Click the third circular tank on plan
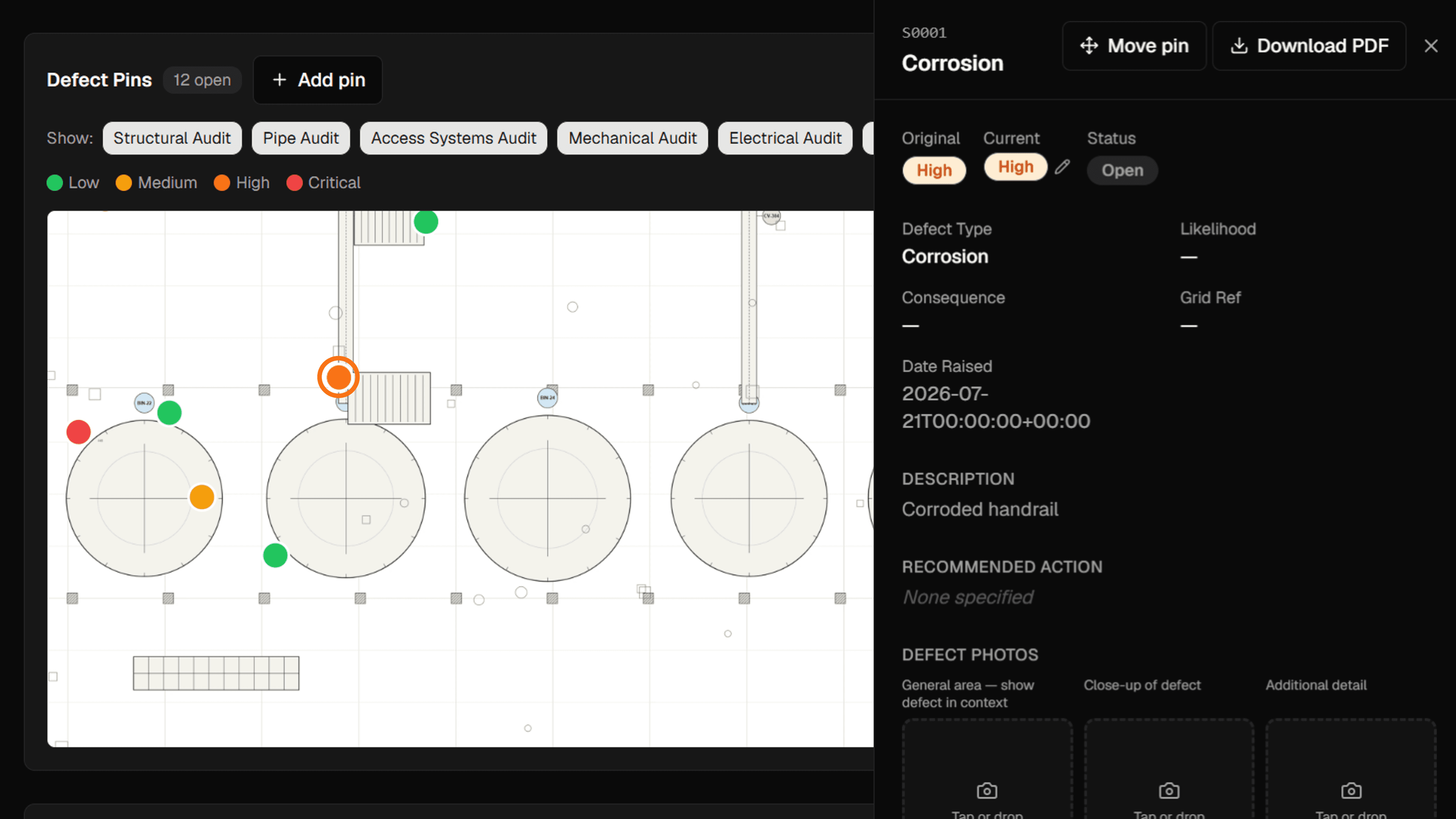This screenshot has height=819, width=1456. (x=547, y=498)
